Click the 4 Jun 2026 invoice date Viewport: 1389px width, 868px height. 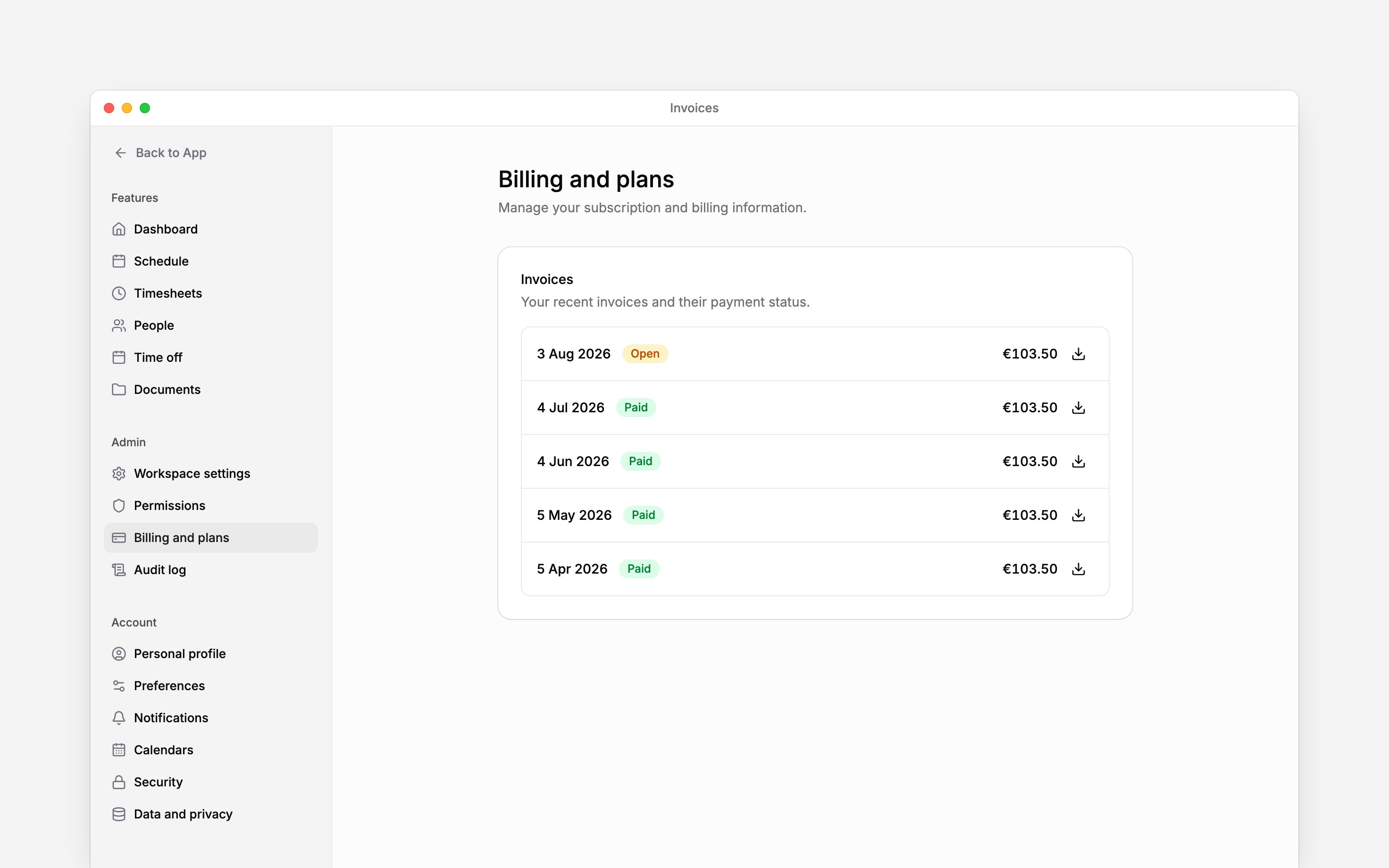click(x=573, y=461)
